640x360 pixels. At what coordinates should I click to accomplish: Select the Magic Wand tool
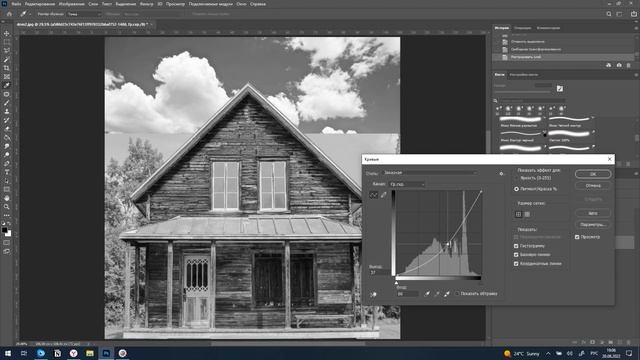7,59
